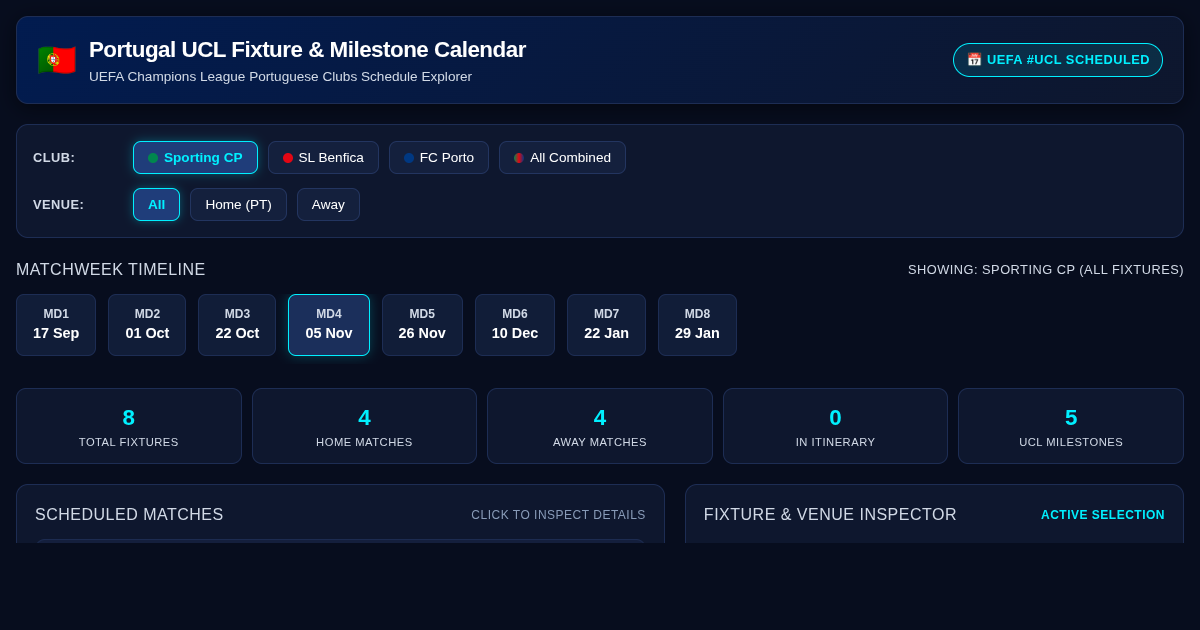This screenshot has width=1200, height=630.
Task: Click the Portuguese Clubs Schedule Explorer subtitle
Action: 280,77
